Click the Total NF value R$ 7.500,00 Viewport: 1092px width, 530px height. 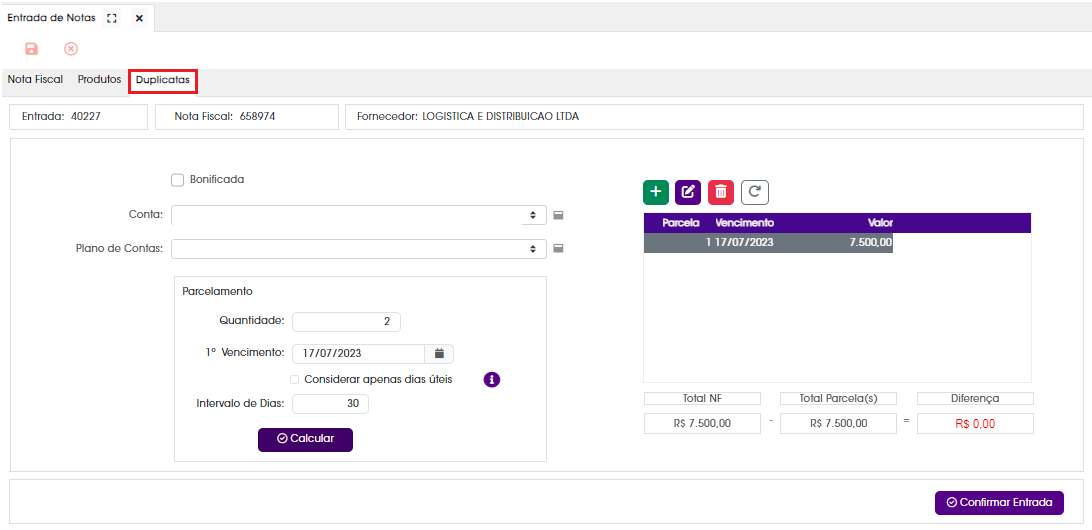tap(702, 423)
